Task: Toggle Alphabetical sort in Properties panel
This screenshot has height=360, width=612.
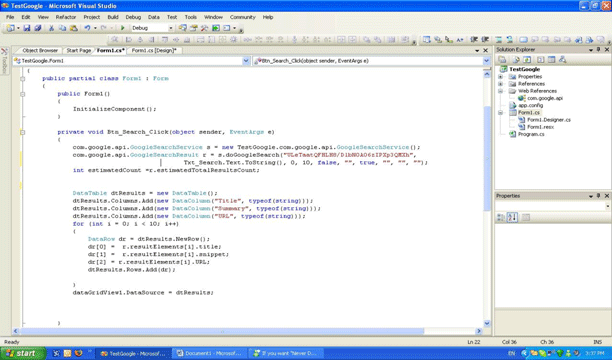Action: (512, 217)
